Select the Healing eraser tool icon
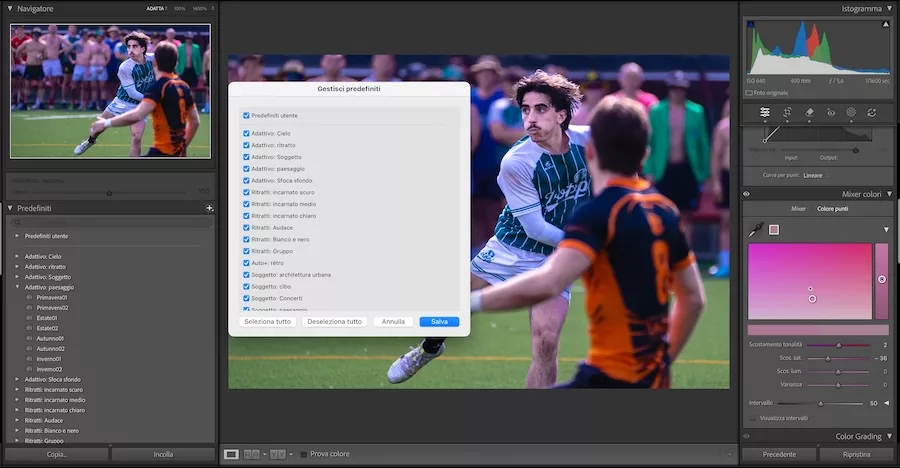Screen dimensions: 900x468 809,113
